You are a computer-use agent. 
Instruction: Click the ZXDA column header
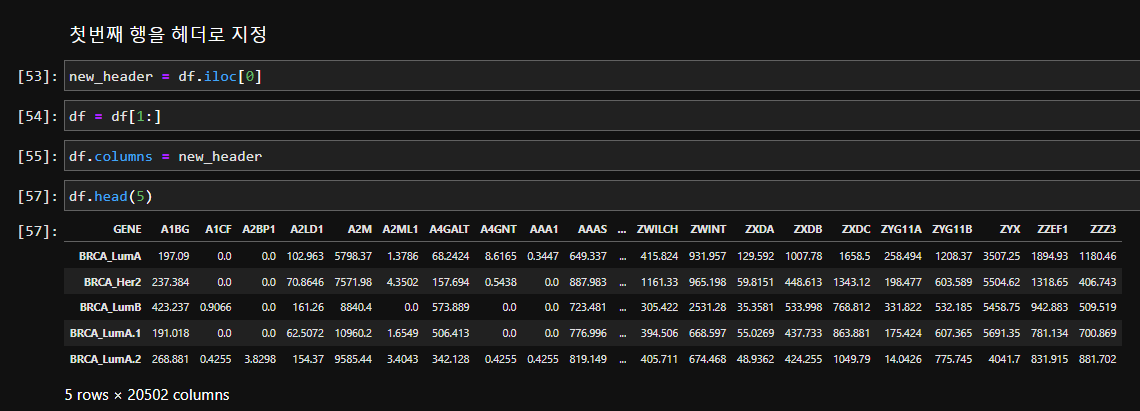[x=760, y=229]
